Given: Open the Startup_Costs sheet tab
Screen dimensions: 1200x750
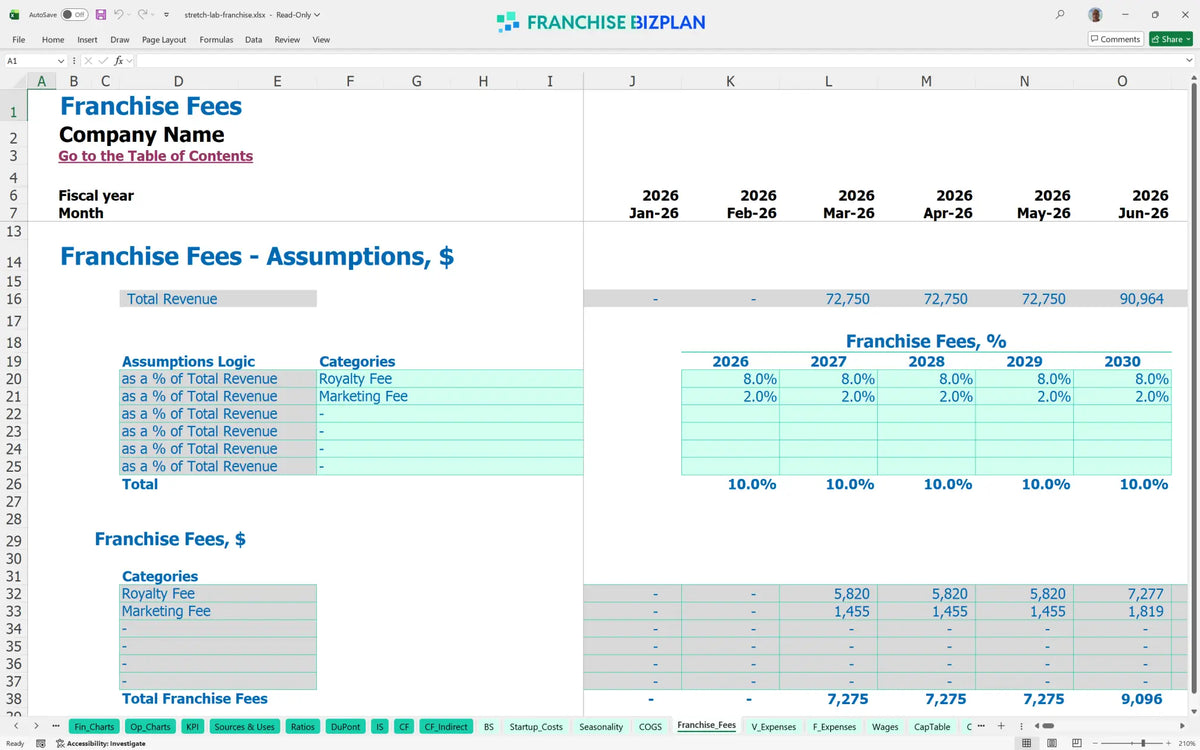Looking at the screenshot, I should pyautogui.click(x=536, y=727).
